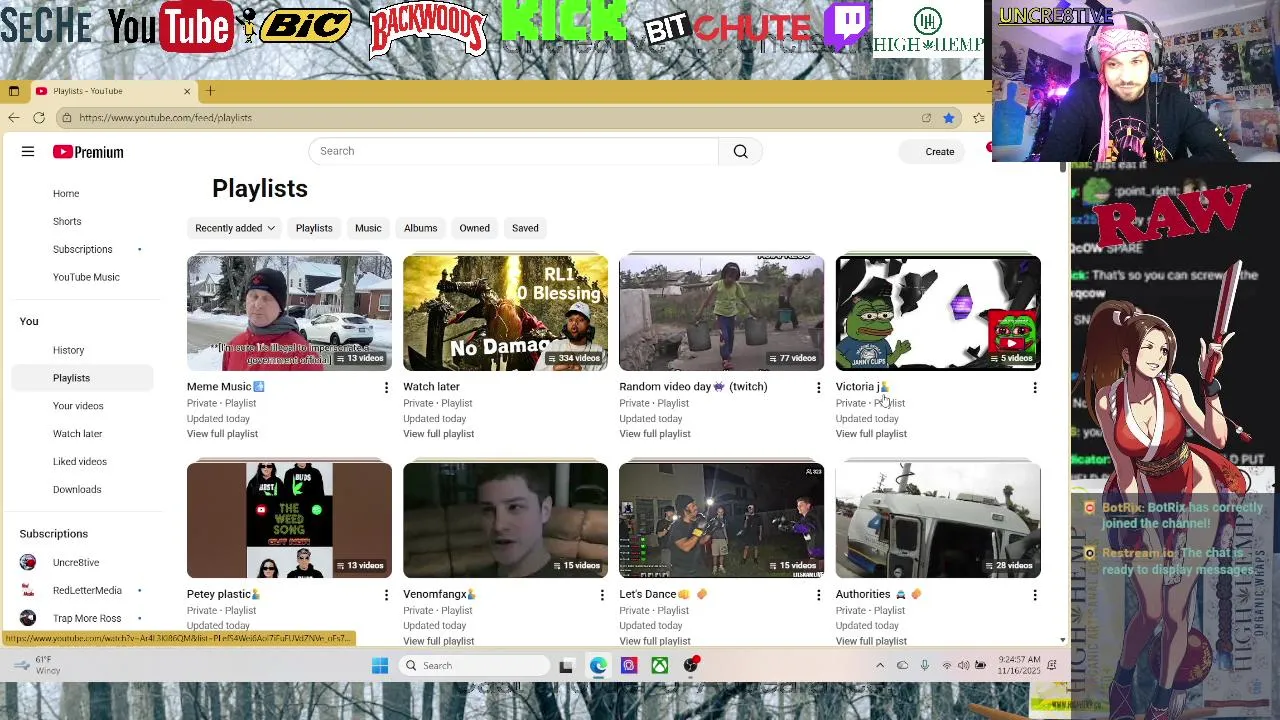Viewport: 1280px width, 720px height.
Task: Open more options for Petey plastic playlist
Action: click(386, 595)
